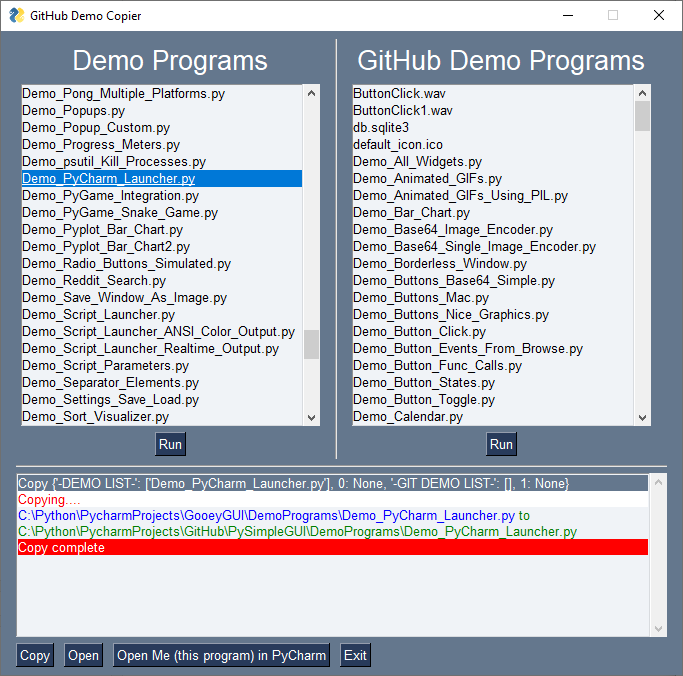683x676 pixels.
Task: Select Demo_Popups.py in the list
Action: [x=162, y=111]
